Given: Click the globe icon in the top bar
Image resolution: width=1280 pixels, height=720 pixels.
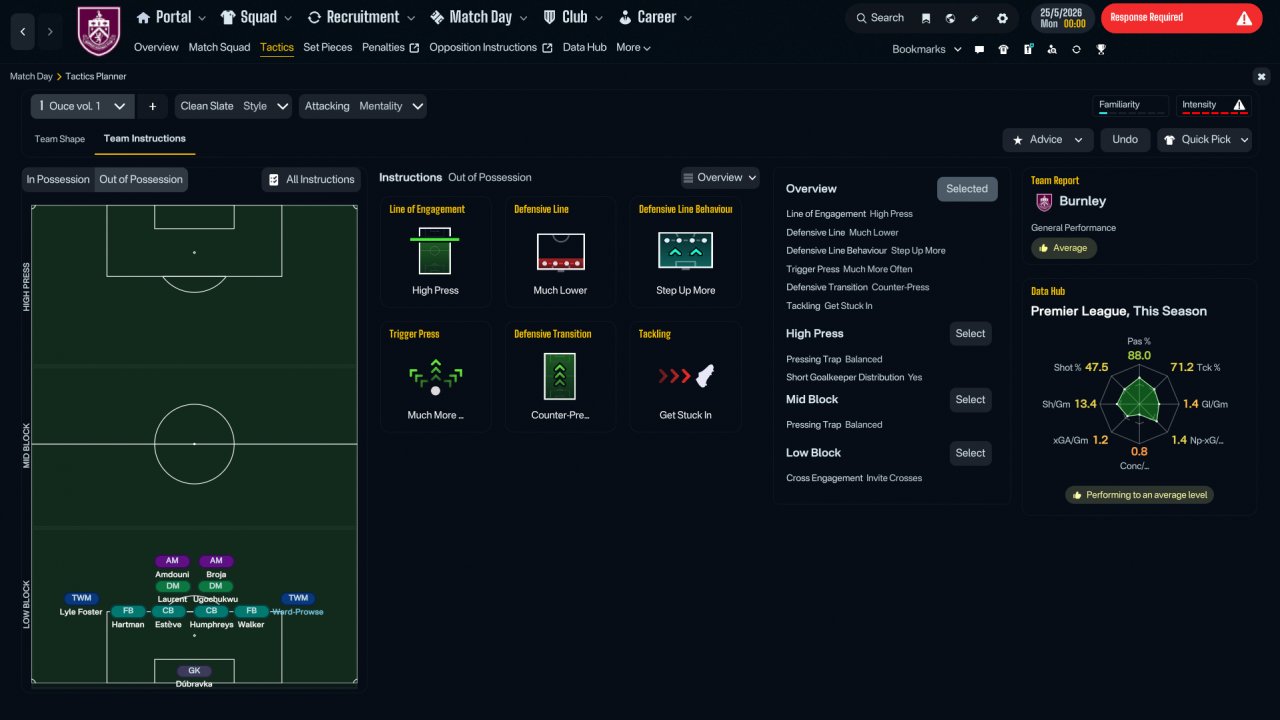Looking at the screenshot, I should tap(950, 18).
